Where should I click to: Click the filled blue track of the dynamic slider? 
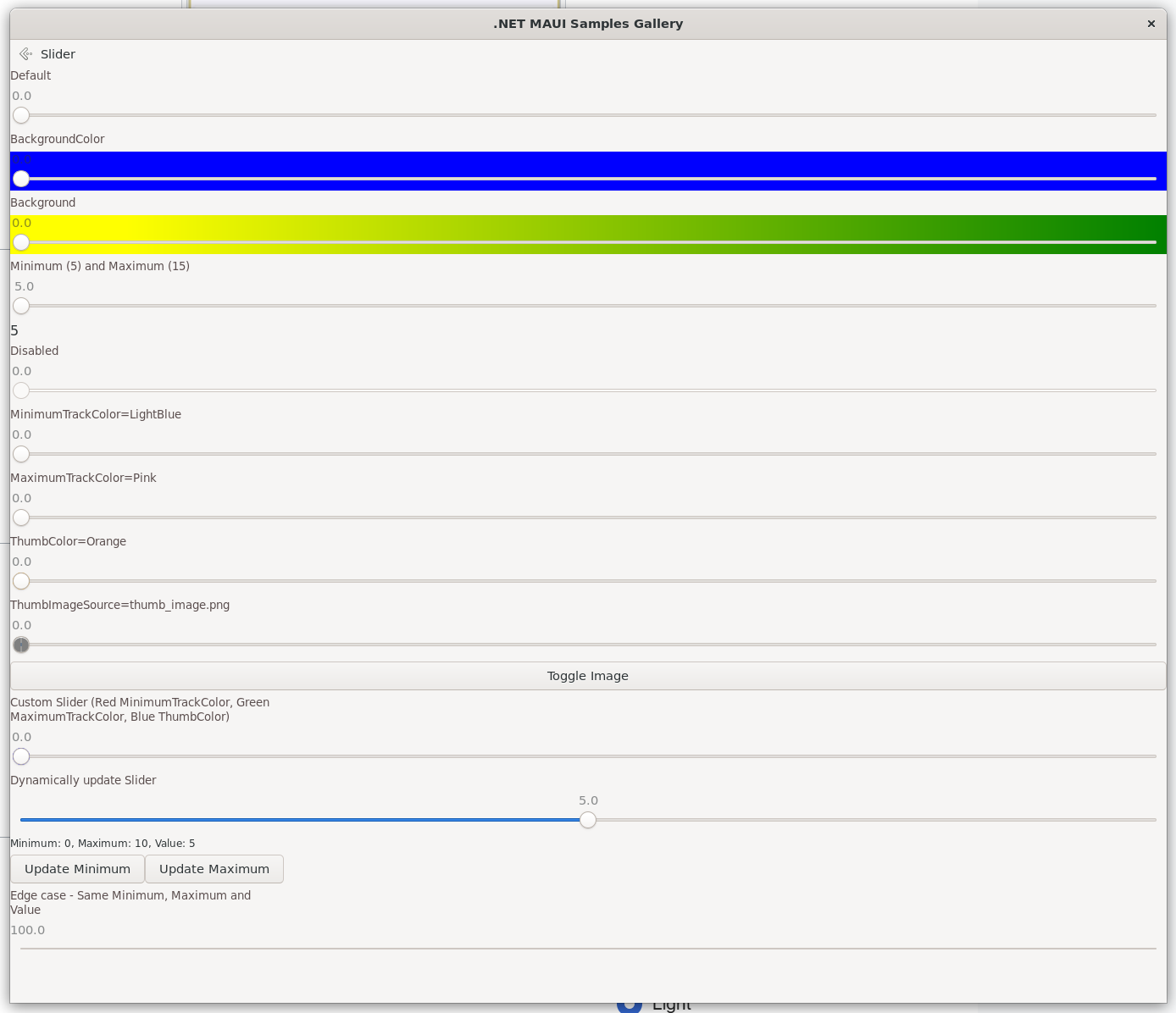point(297,820)
